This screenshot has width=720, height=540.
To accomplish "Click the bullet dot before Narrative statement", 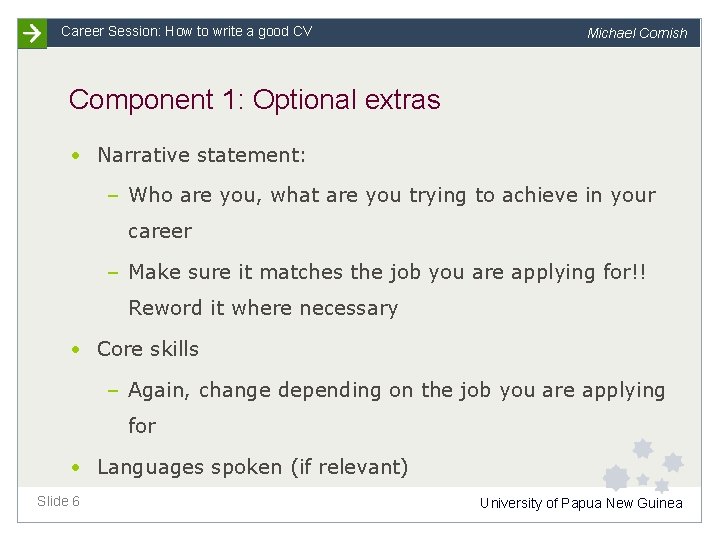I will coord(76,155).
